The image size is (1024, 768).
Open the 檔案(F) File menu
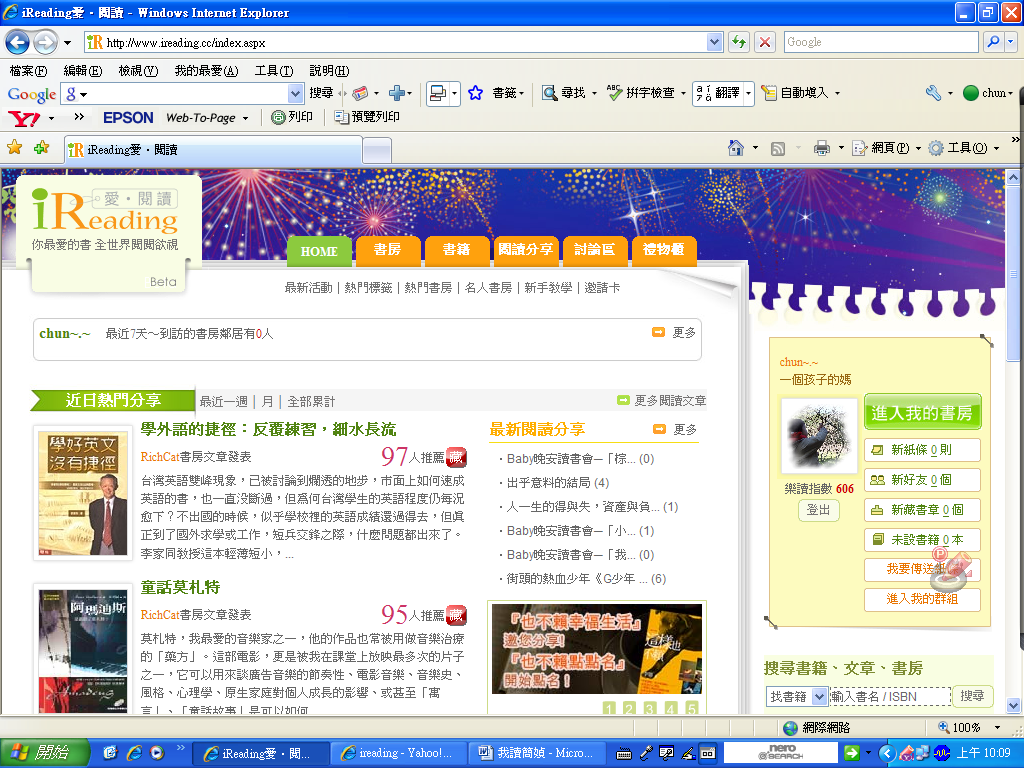tap(28, 71)
